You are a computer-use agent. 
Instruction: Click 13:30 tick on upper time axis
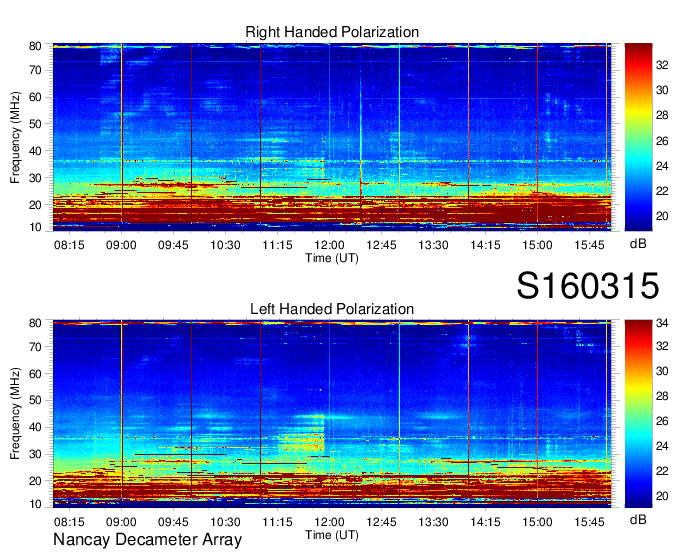433,245
